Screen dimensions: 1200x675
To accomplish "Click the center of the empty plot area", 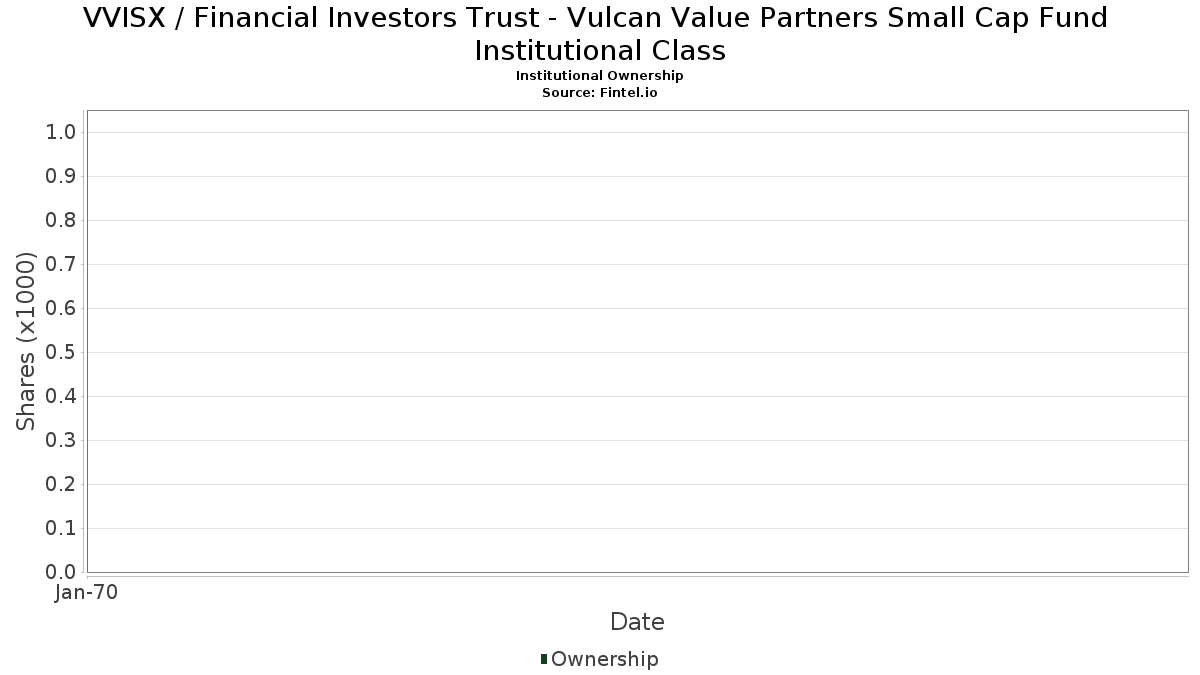I will [637, 341].
